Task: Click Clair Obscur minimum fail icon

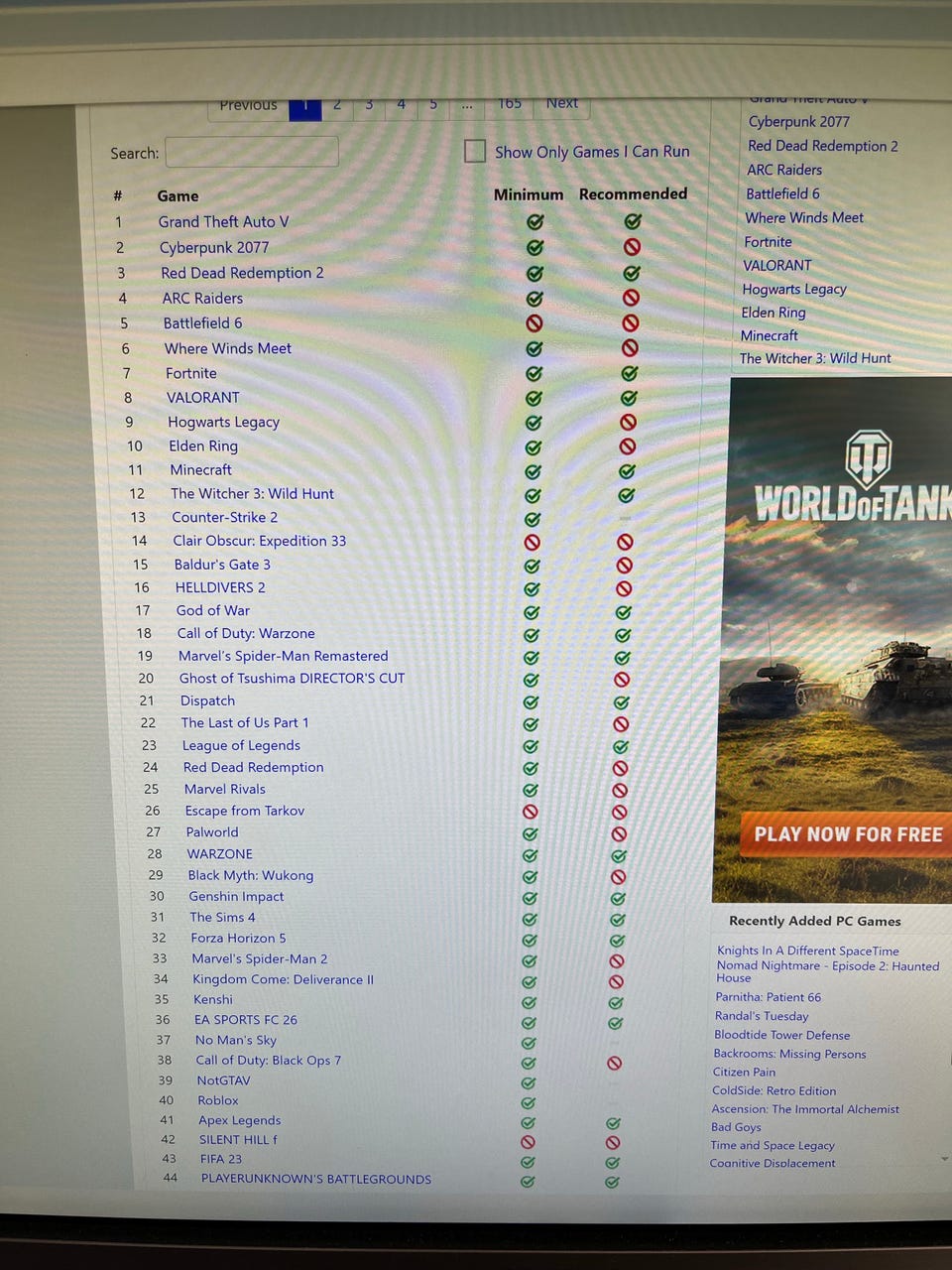Action: (x=532, y=542)
